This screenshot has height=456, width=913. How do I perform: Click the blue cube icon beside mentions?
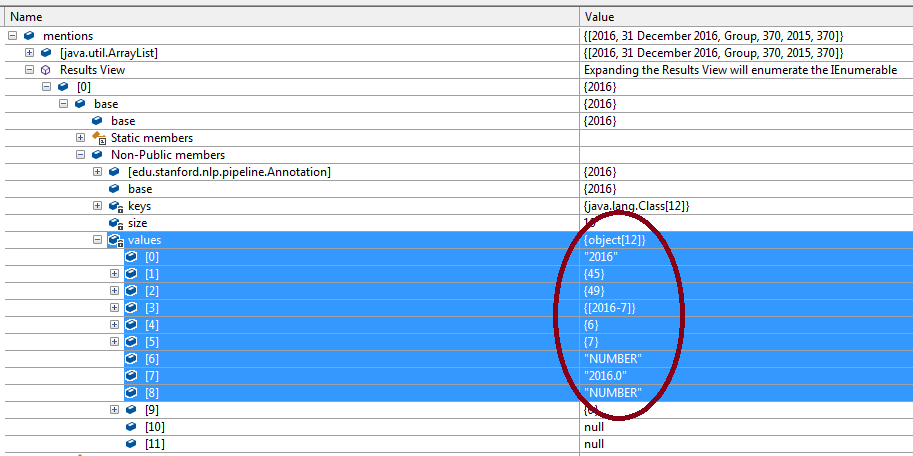coord(29,36)
